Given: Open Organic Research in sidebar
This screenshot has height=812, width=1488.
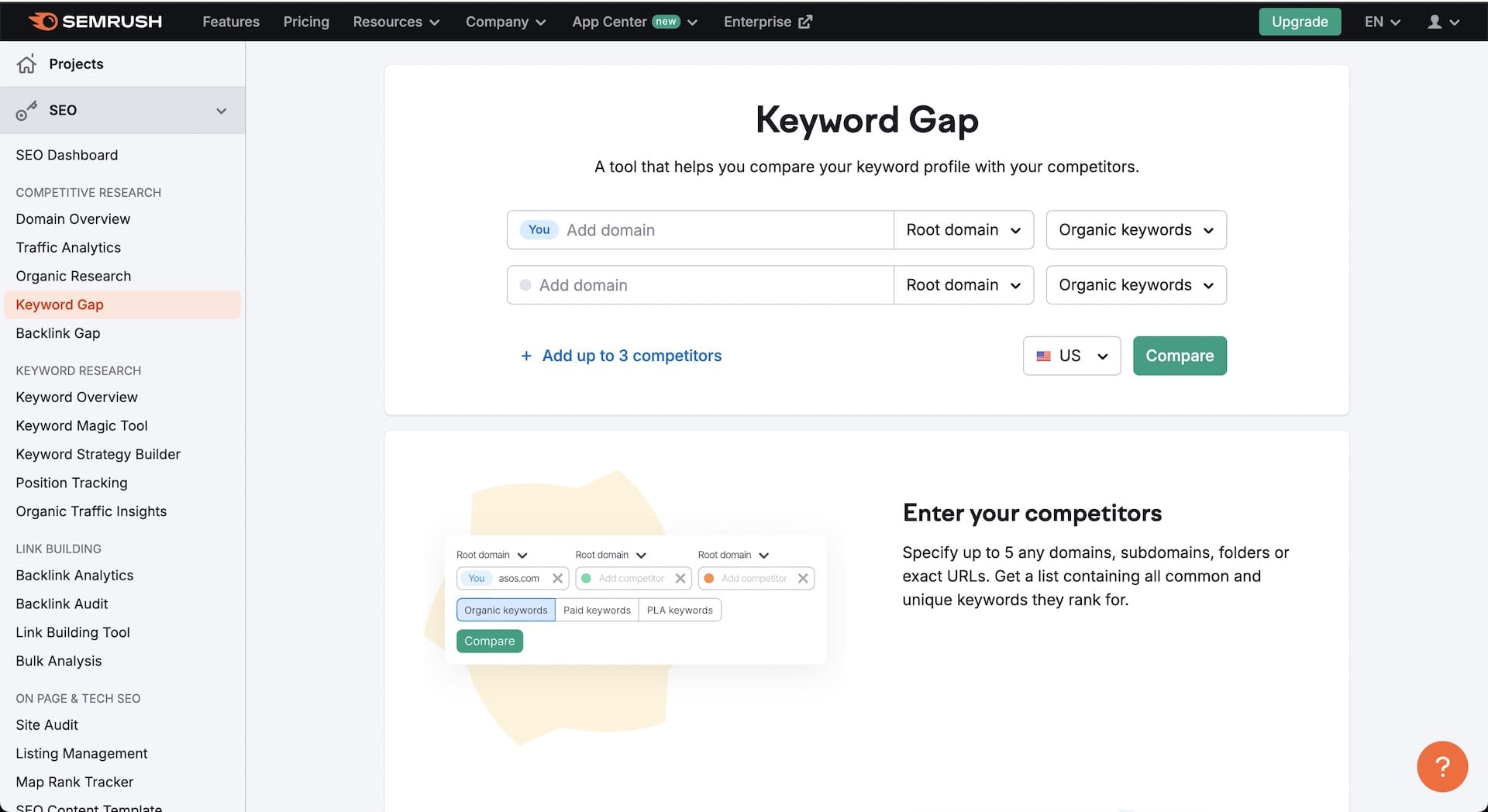Looking at the screenshot, I should pos(74,277).
